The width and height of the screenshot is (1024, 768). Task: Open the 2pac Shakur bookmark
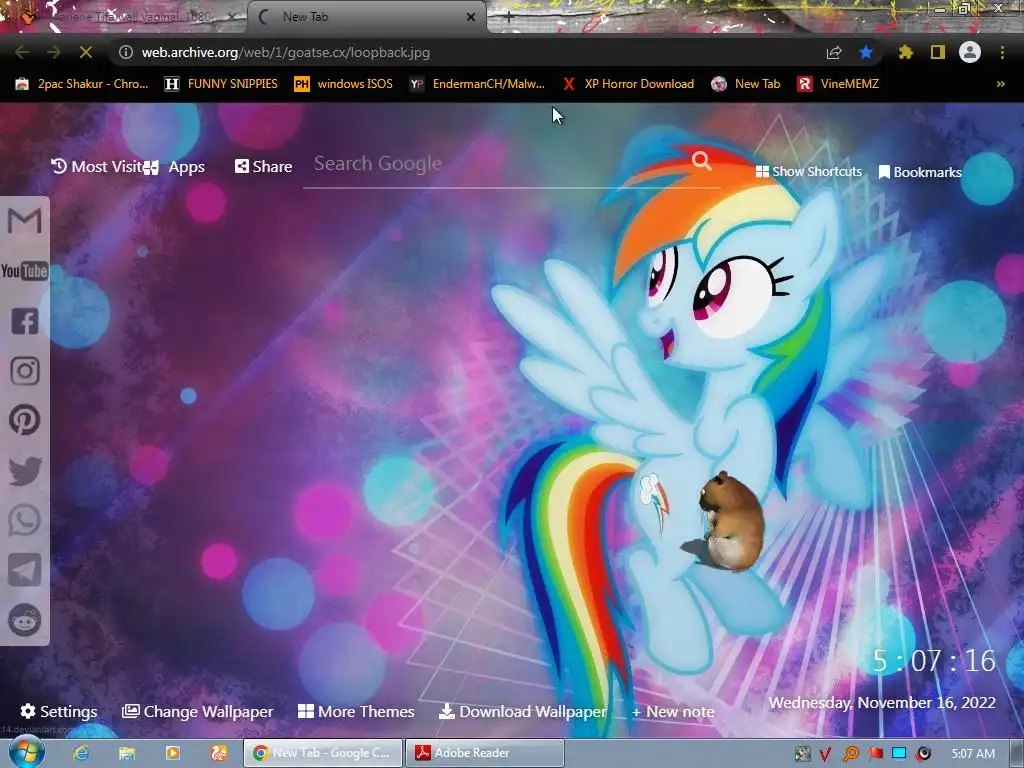pyautogui.click(x=82, y=84)
